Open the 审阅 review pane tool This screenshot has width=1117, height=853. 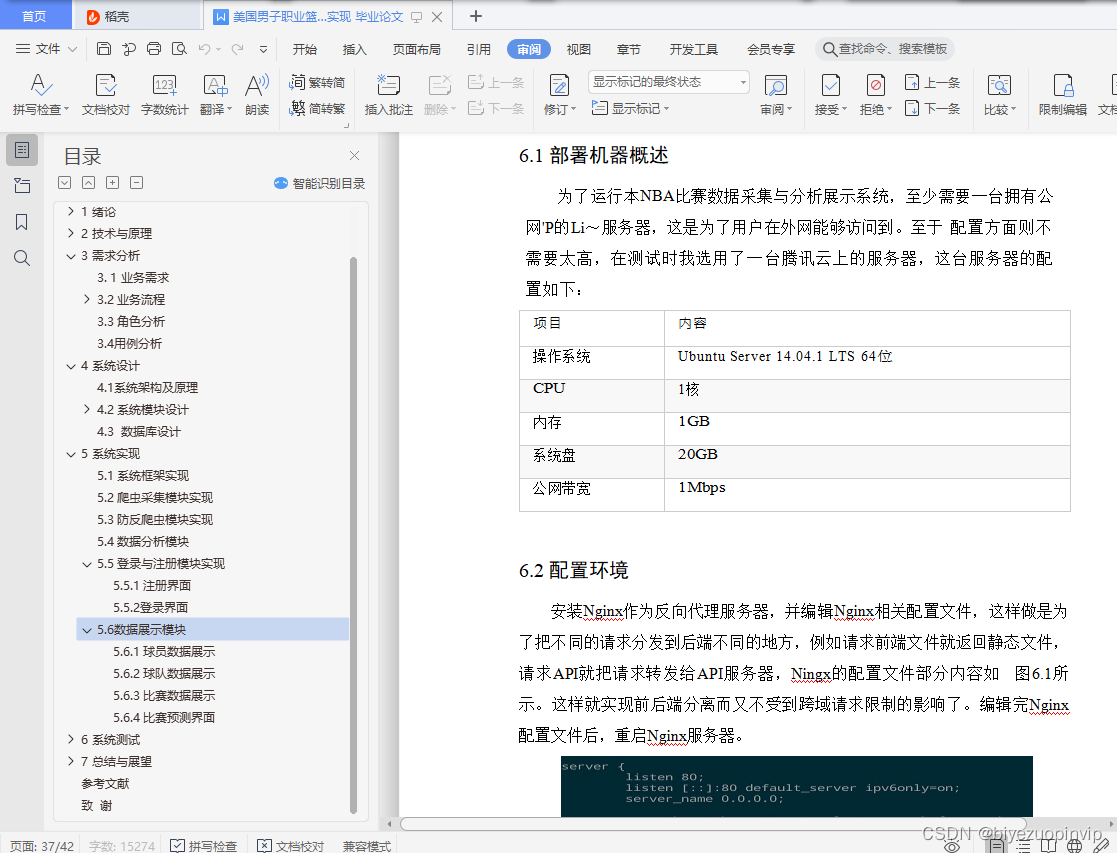tap(776, 95)
